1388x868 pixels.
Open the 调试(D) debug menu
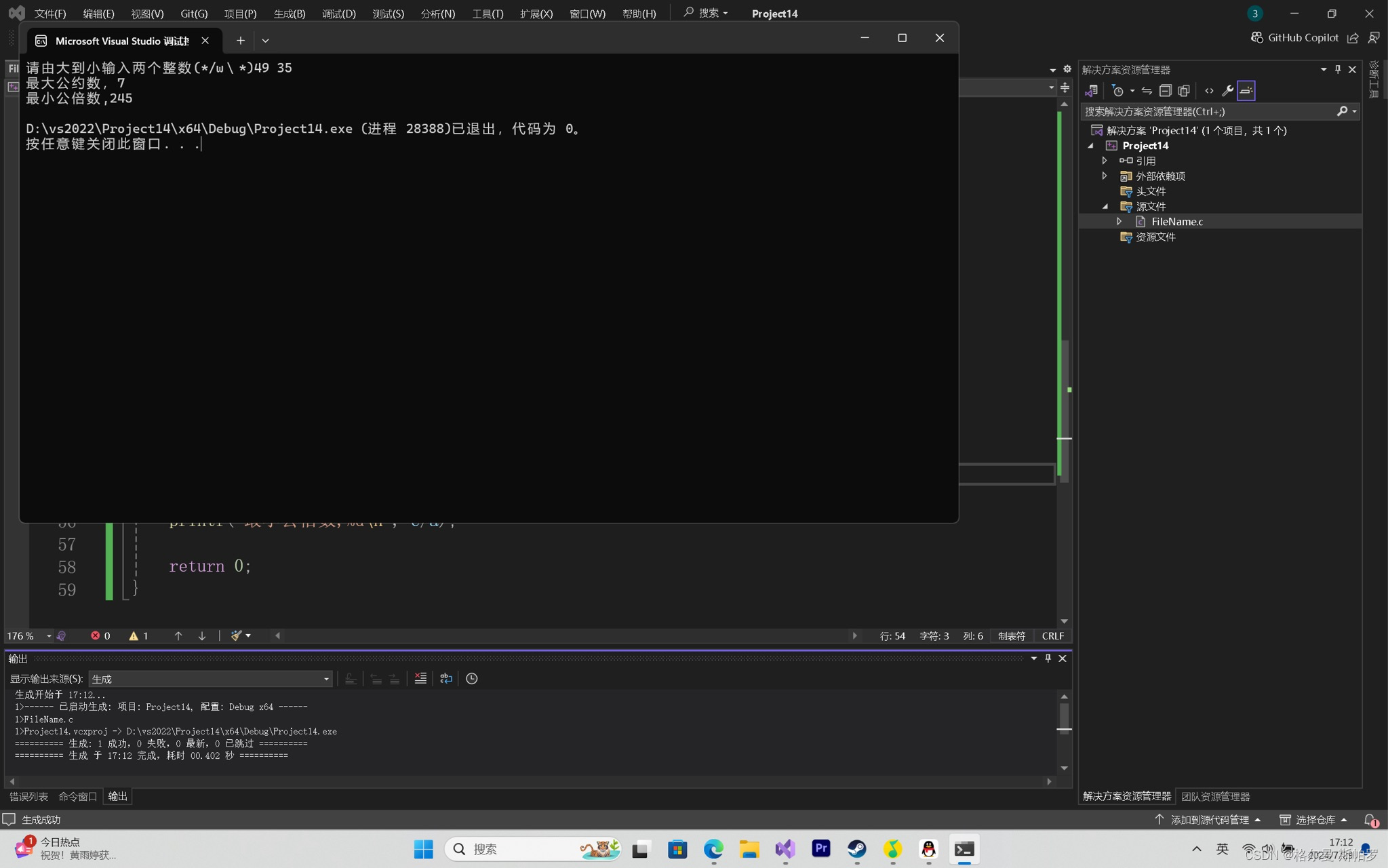click(x=338, y=13)
